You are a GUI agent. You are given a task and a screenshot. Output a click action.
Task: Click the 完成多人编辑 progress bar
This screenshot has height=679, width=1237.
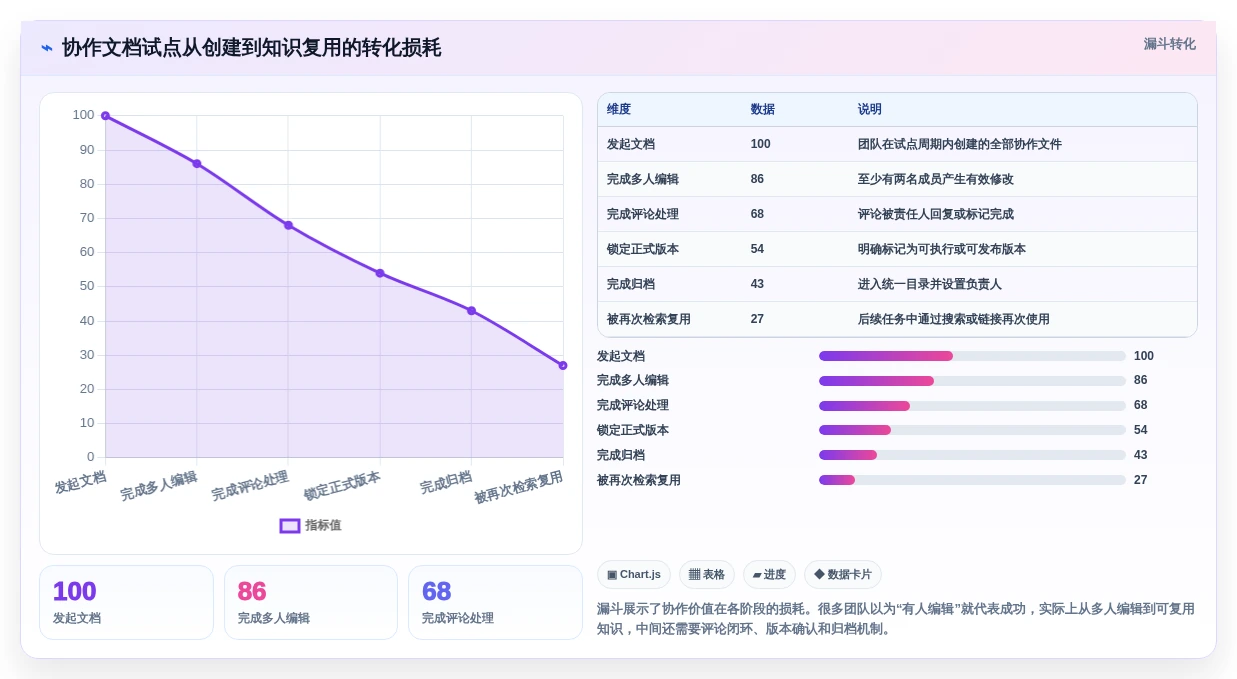click(972, 381)
